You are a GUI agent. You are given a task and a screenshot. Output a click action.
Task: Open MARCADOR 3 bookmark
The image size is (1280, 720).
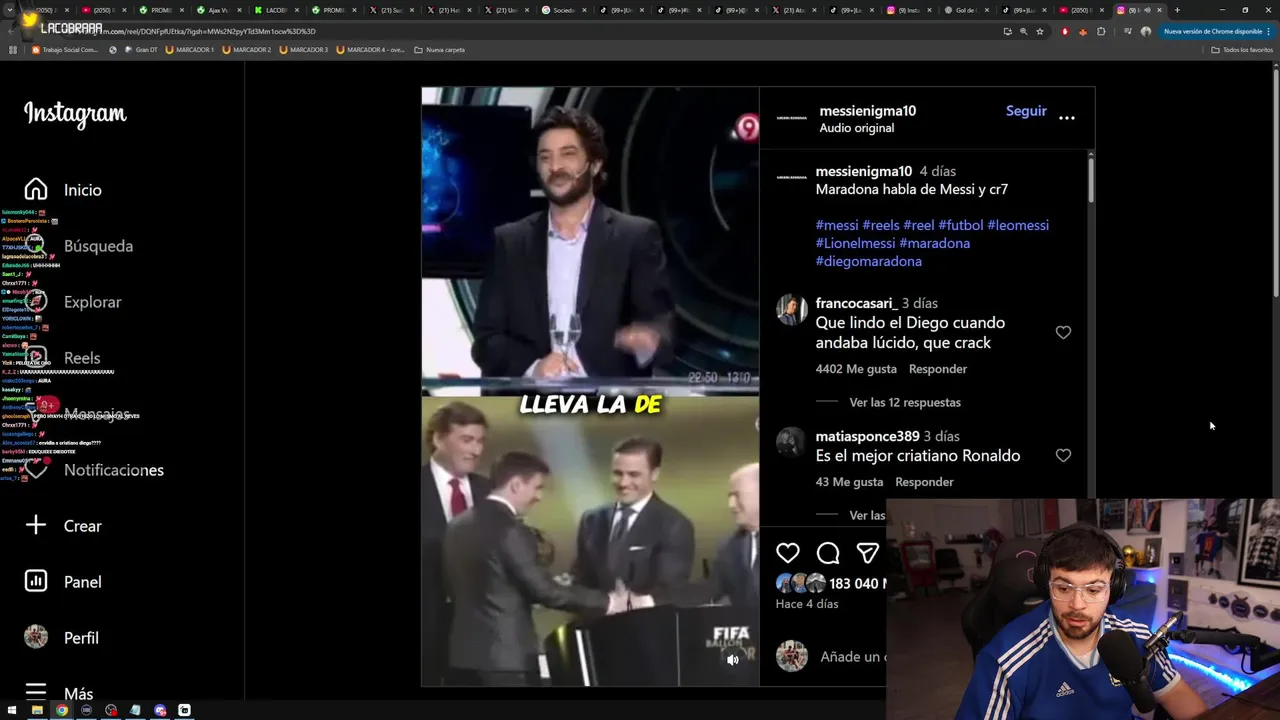coord(303,49)
